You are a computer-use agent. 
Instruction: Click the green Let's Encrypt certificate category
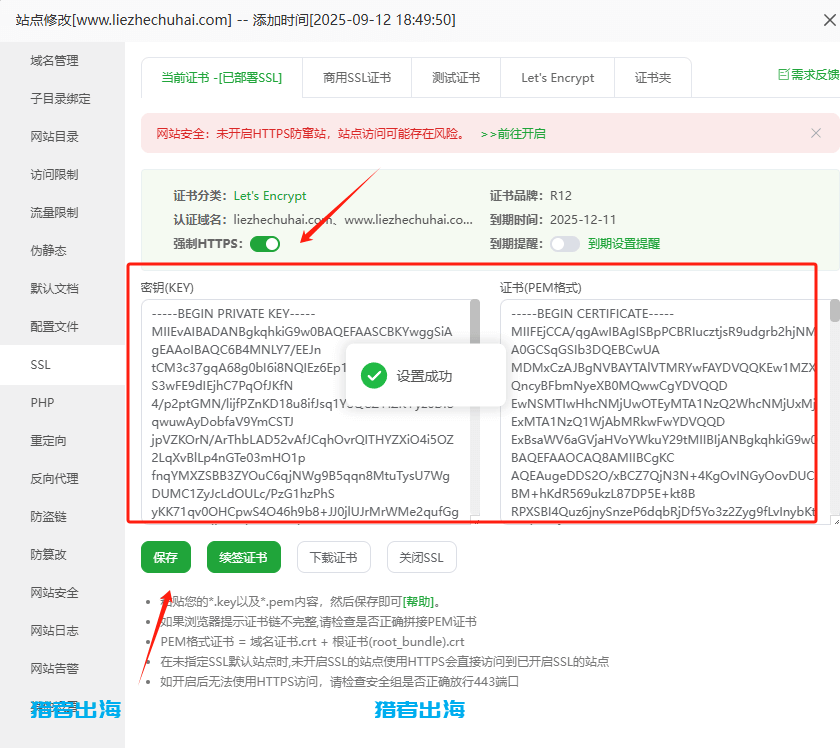point(270,196)
